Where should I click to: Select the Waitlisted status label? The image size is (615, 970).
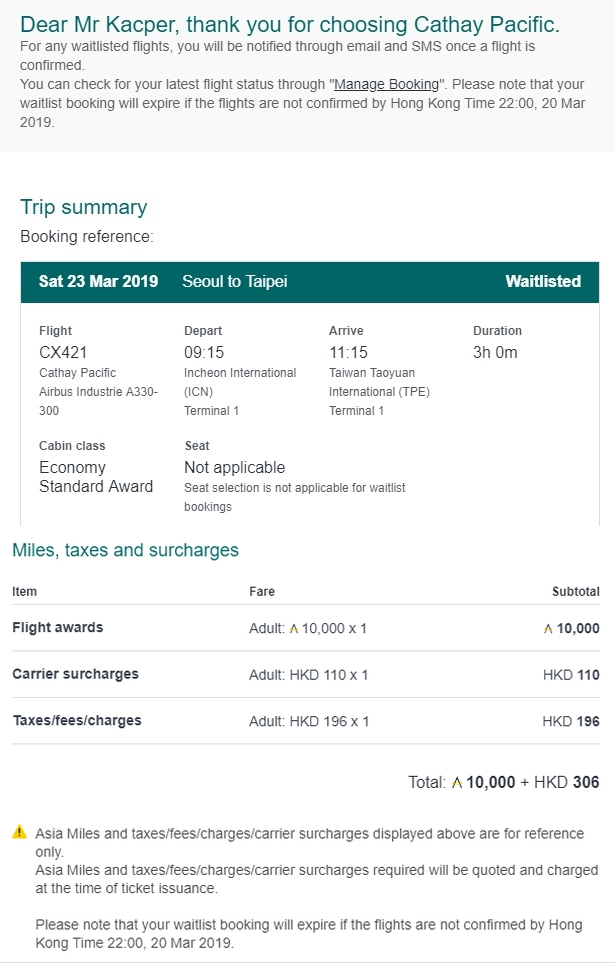pyautogui.click(x=543, y=281)
